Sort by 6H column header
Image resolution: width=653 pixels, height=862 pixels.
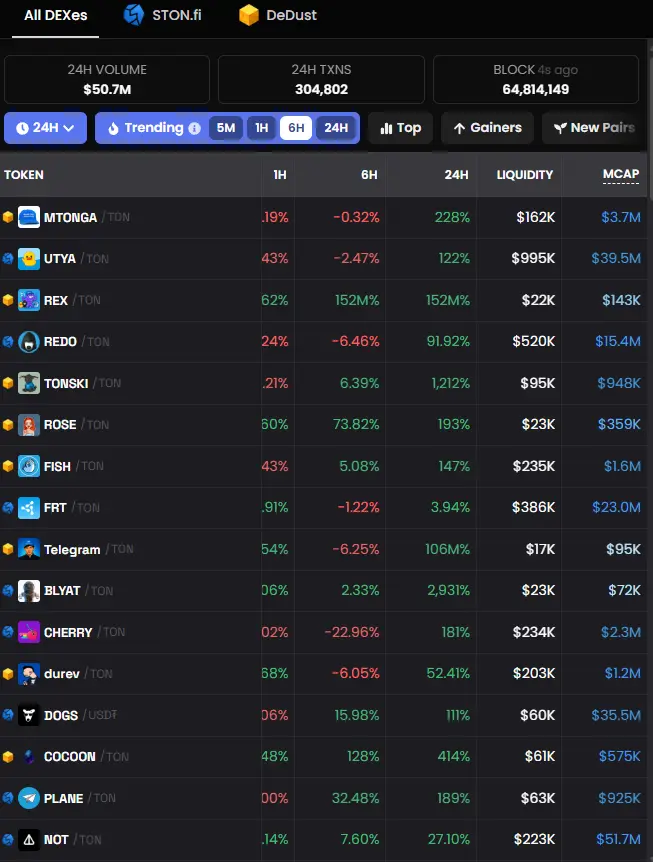(x=369, y=175)
